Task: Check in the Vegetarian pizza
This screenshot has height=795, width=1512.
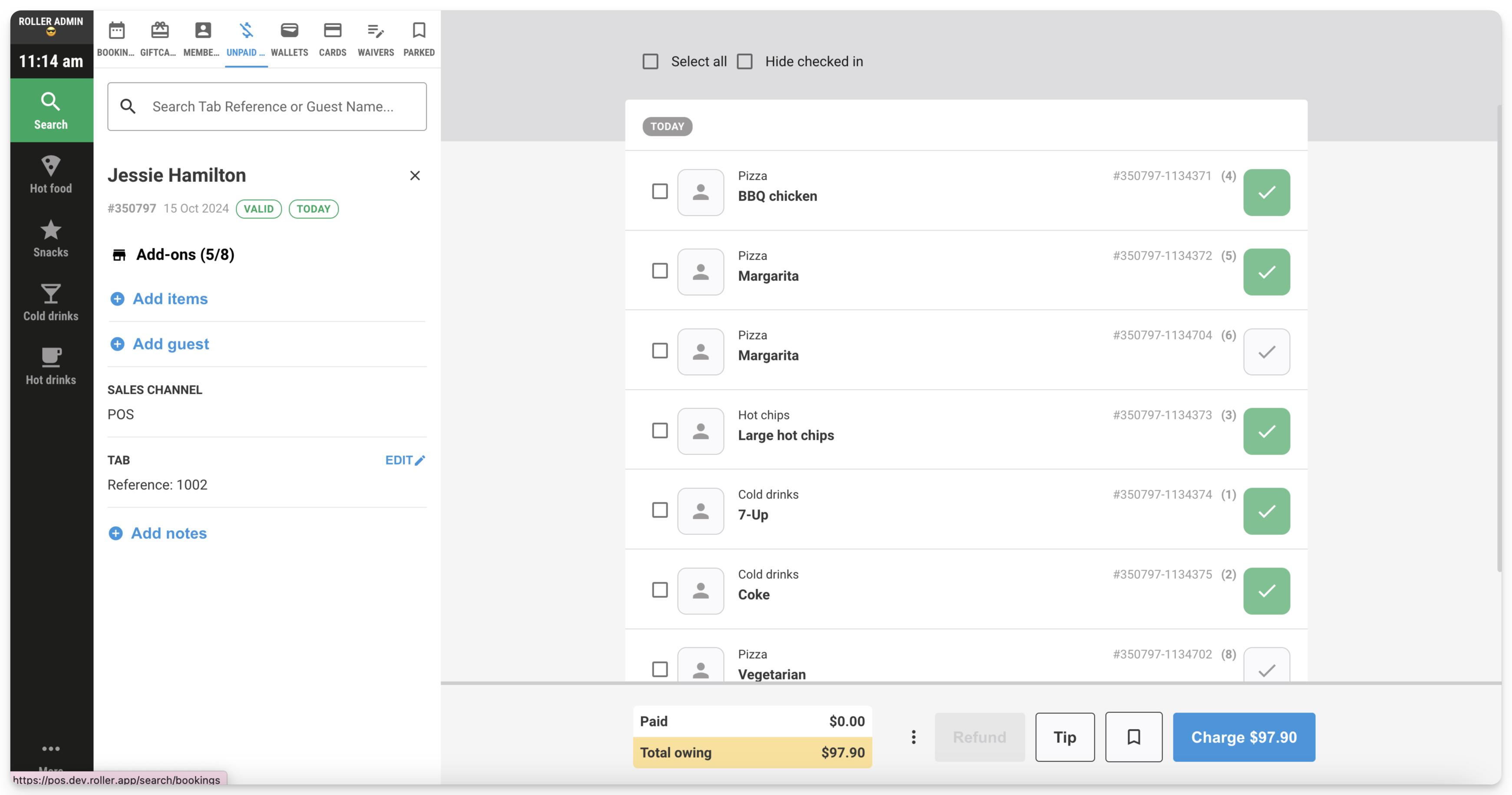Action: point(1266,665)
